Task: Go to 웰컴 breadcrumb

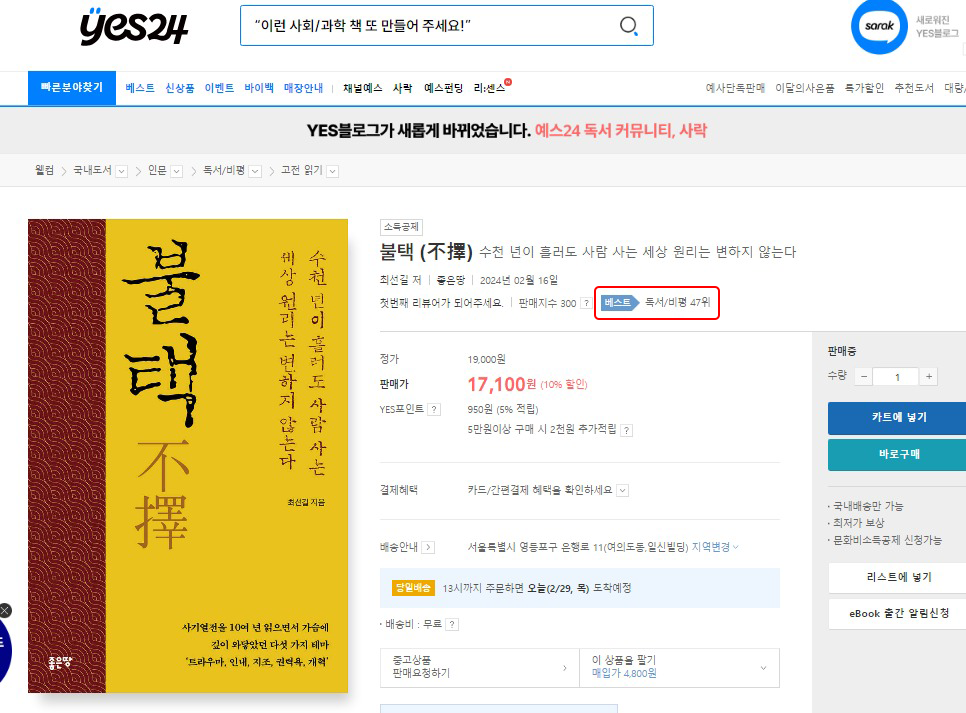Action: click(44, 170)
